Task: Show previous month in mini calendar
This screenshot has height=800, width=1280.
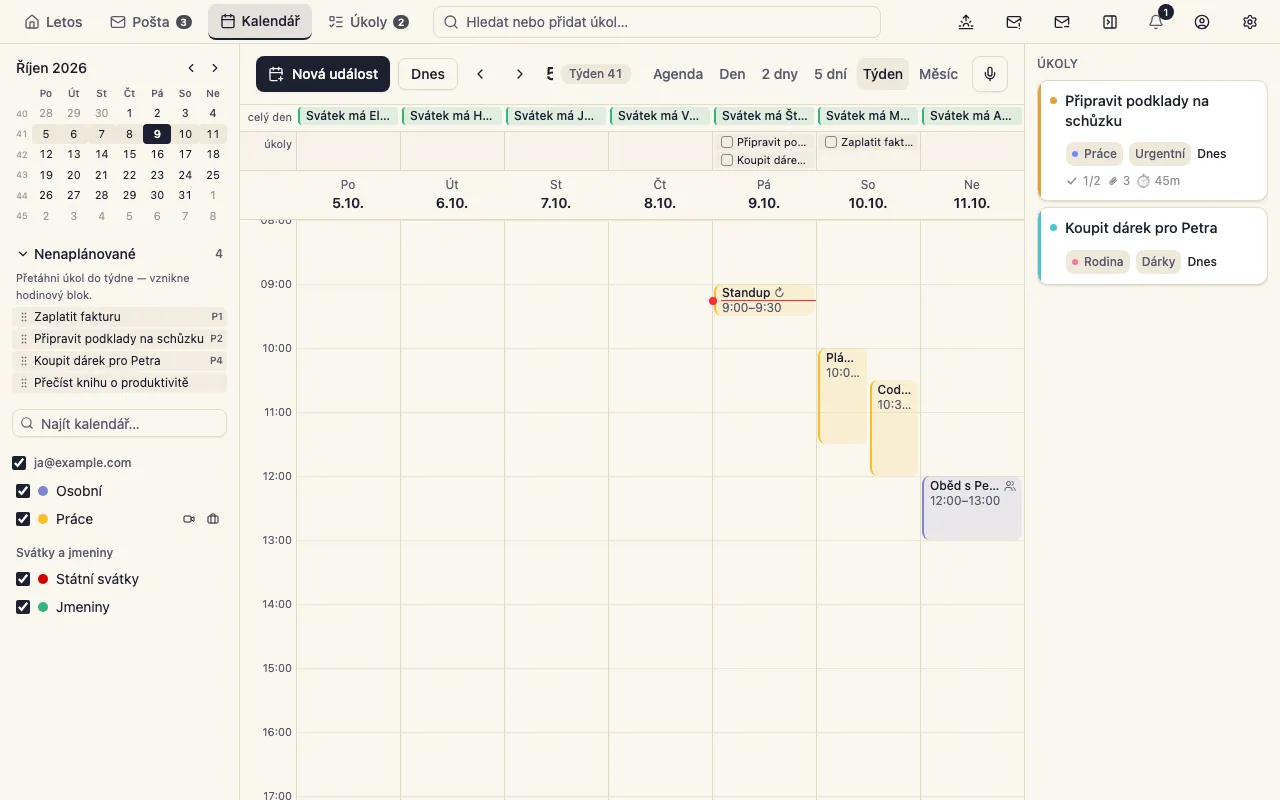Action: point(191,68)
